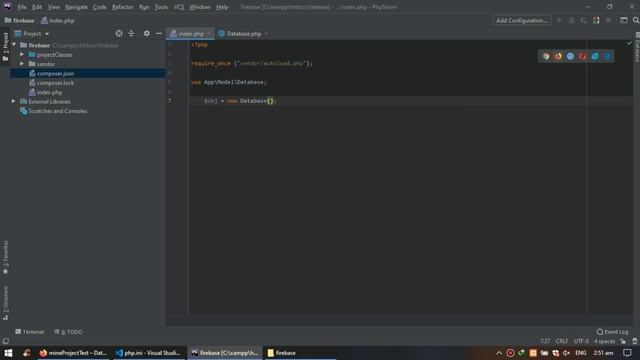The width and height of the screenshot is (640, 360).
Task: Click index.php breadcrumb in navigation bar
Action: (x=58, y=20)
